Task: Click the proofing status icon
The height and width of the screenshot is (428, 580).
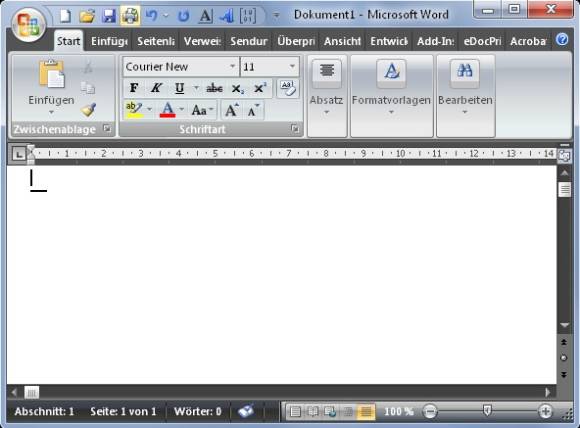Action: click(x=246, y=411)
